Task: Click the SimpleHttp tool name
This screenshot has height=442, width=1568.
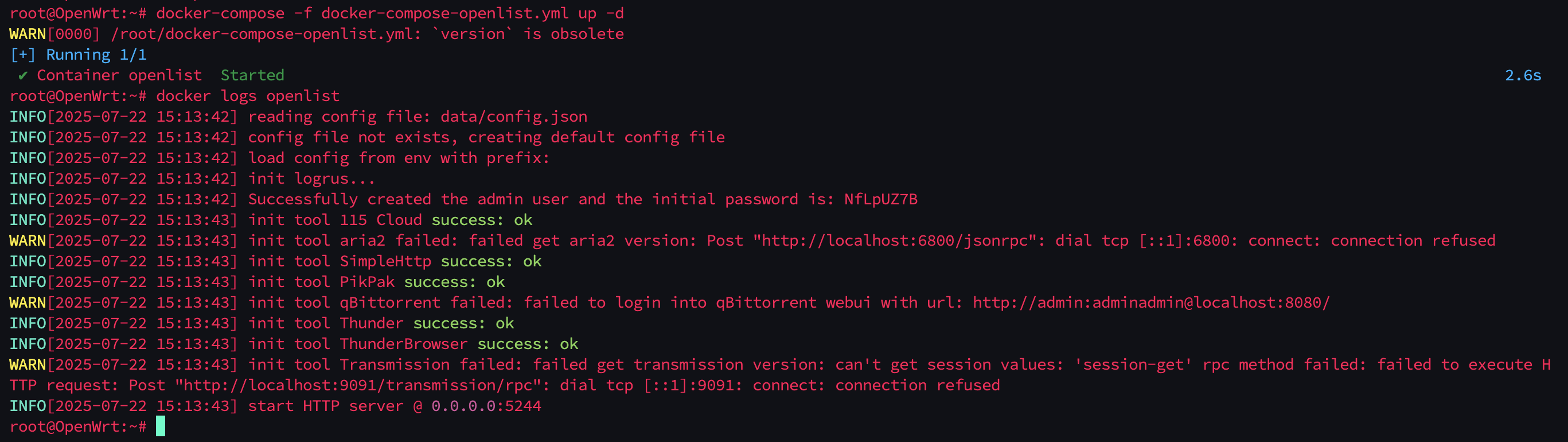Action: pyautogui.click(x=385, y=261)
